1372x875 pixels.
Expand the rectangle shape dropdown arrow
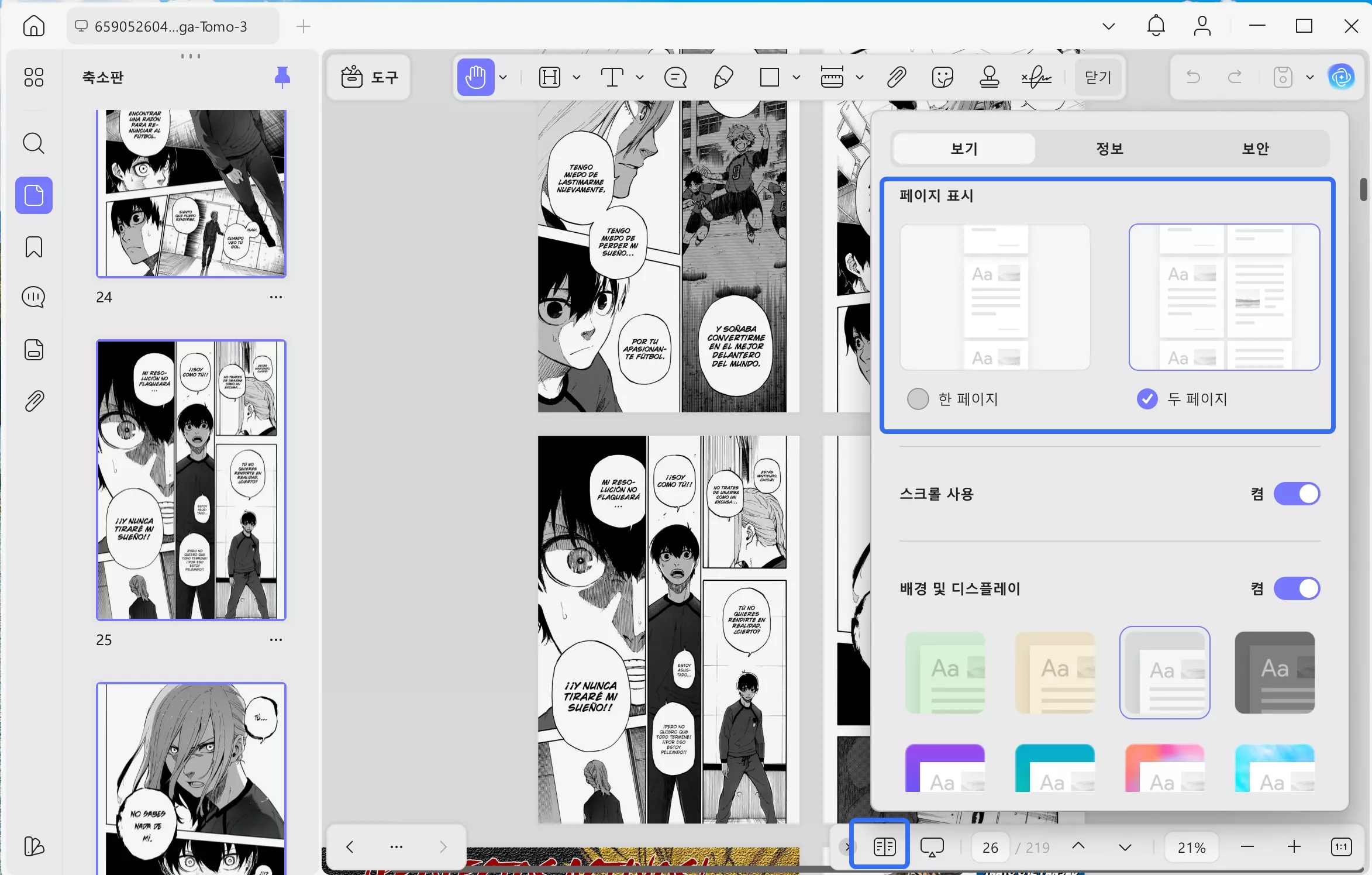click(797, 77)
